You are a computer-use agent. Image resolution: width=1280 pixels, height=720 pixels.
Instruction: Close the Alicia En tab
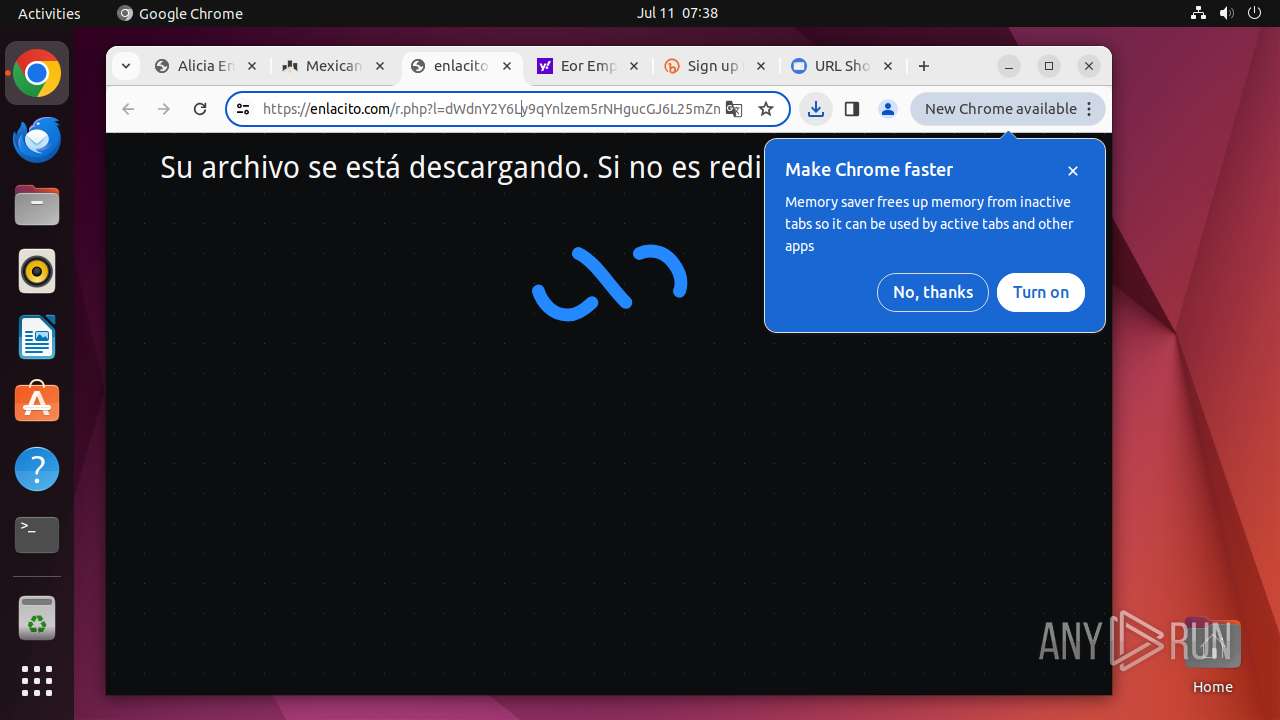pos(252,66)
